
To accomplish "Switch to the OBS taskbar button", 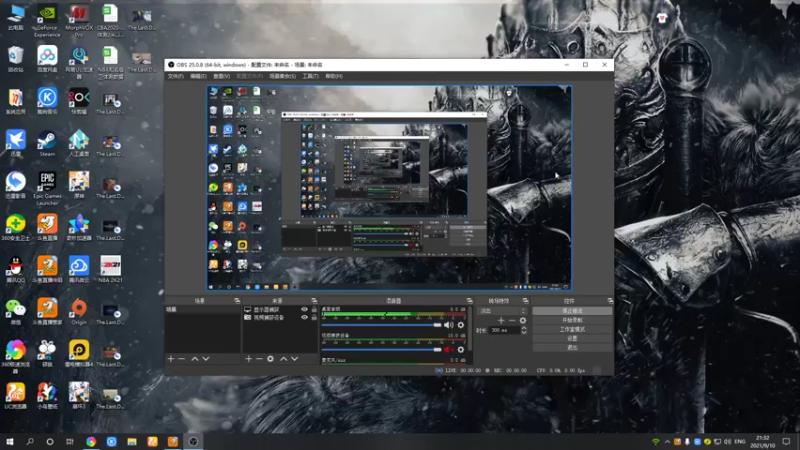I will pos(193,441).
